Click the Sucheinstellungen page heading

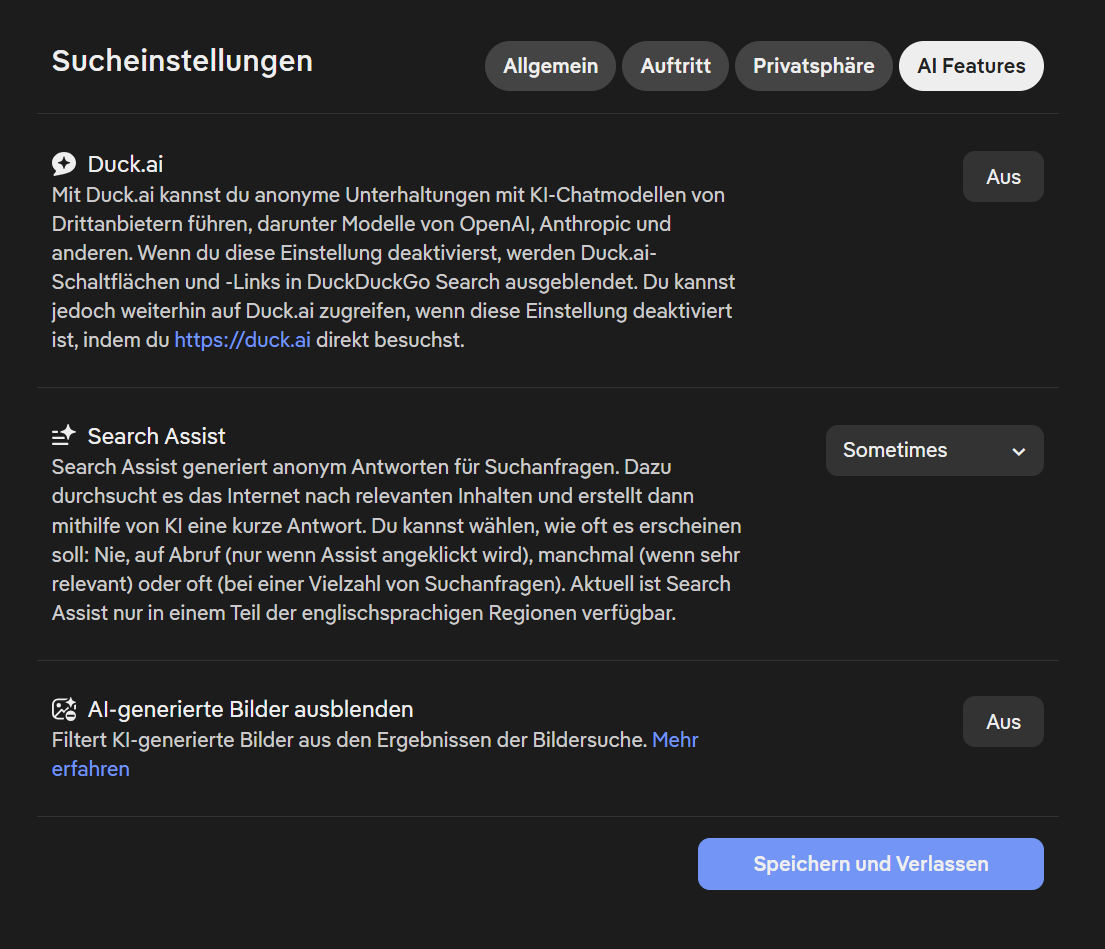[x=182, y=61]
